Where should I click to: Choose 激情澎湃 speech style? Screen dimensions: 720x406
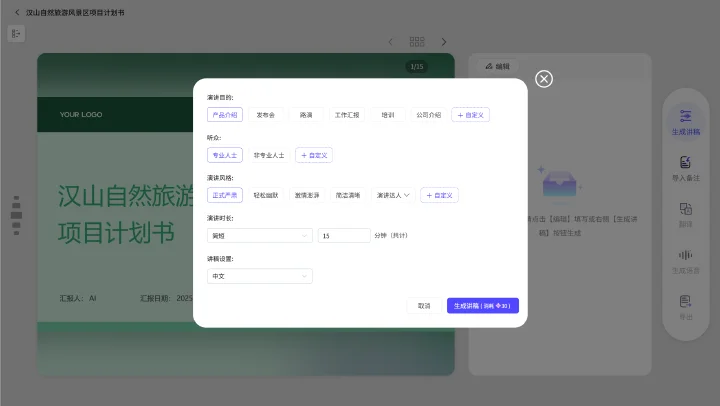[x=307, y=195]
